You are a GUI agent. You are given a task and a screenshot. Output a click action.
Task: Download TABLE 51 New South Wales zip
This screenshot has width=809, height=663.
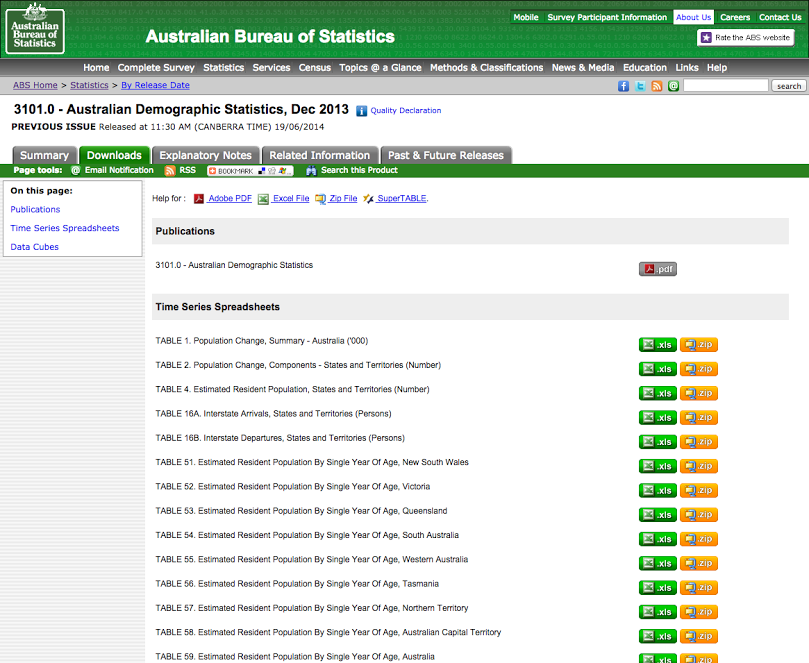click(x=699, y=466)
